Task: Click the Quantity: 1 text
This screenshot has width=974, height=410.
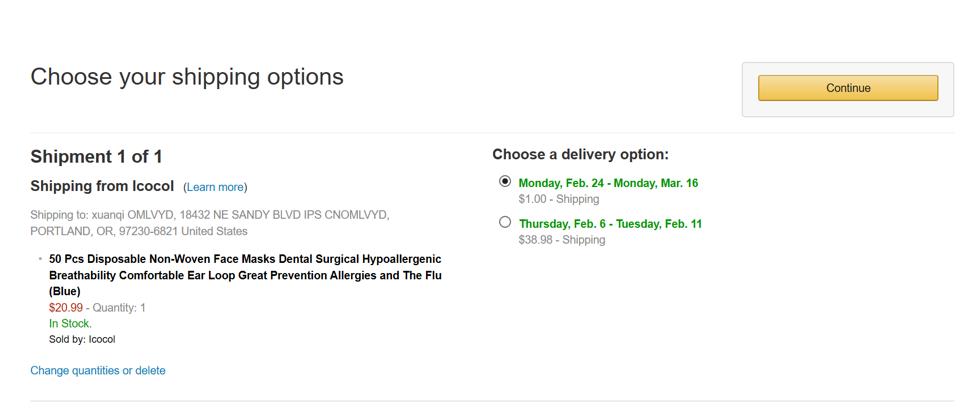Action: coord(119,308)
